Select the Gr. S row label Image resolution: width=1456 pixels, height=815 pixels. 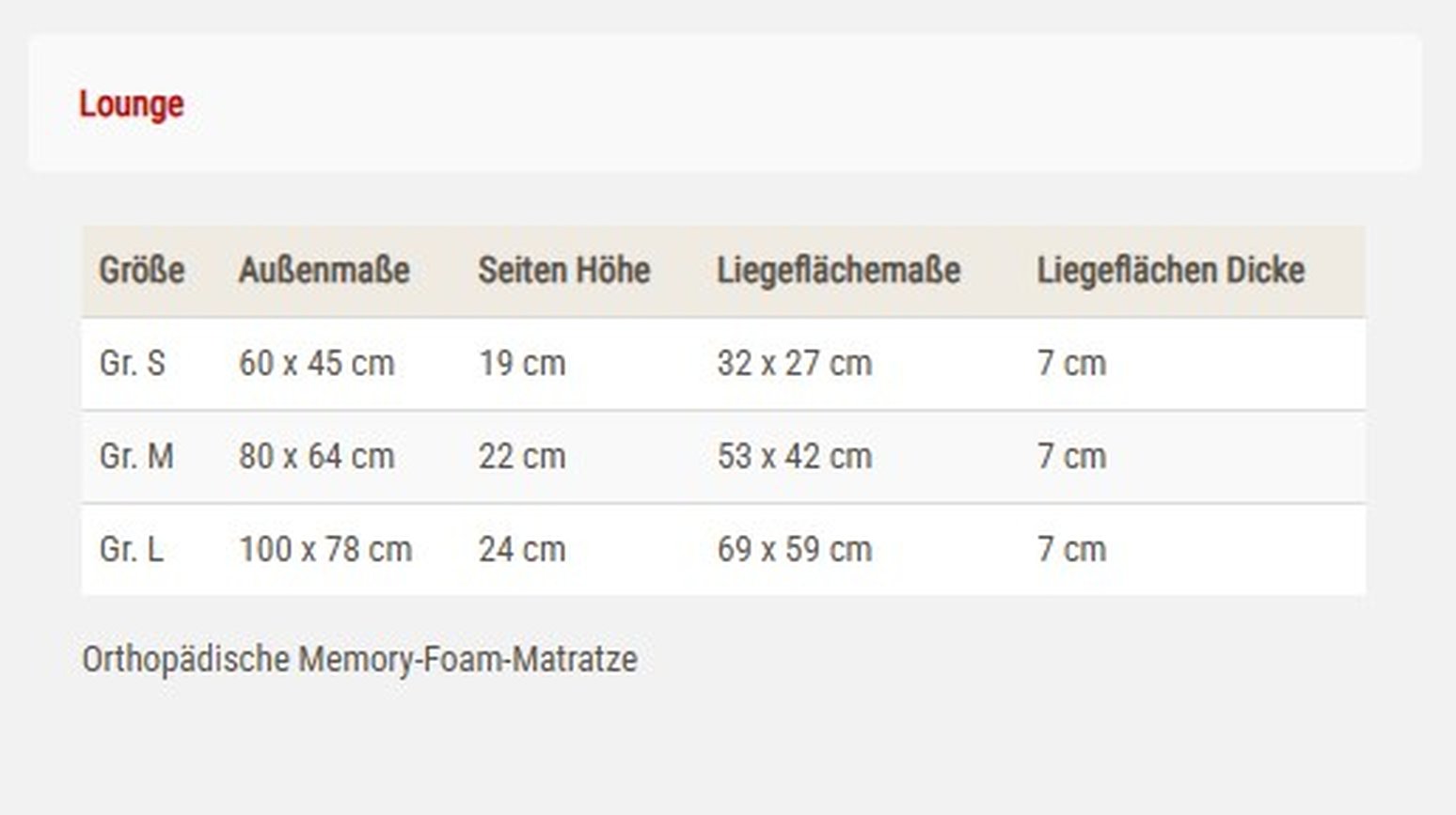pos(132,363)
